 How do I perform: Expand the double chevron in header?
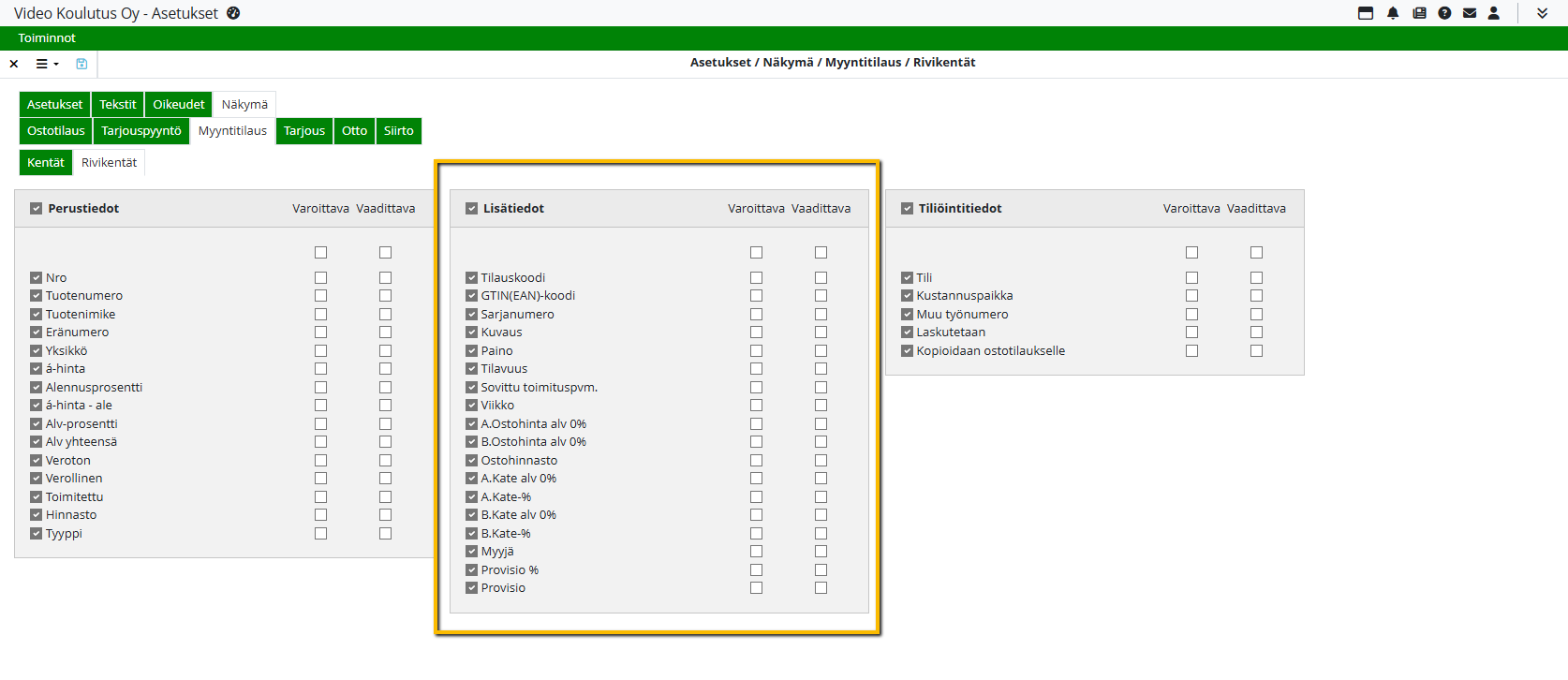tap(1542, 13)
